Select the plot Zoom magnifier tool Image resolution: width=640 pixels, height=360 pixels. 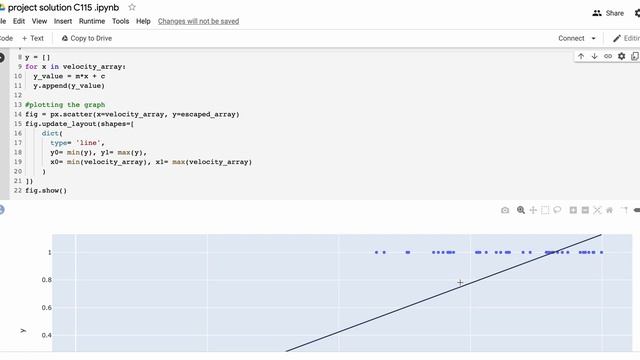pos(521,210)
